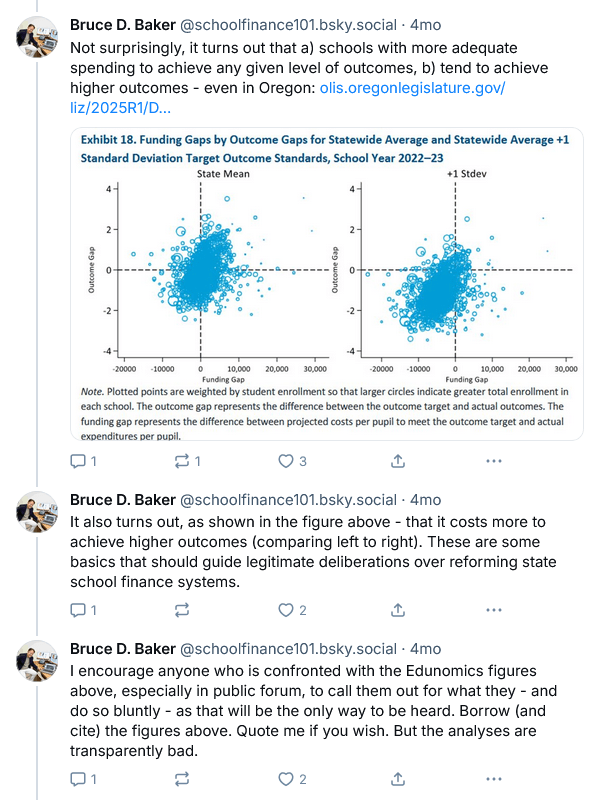Screen dimensions: 600x800
Task: Repost the second post about higher outcomes
Action: [x=182, y=609]
